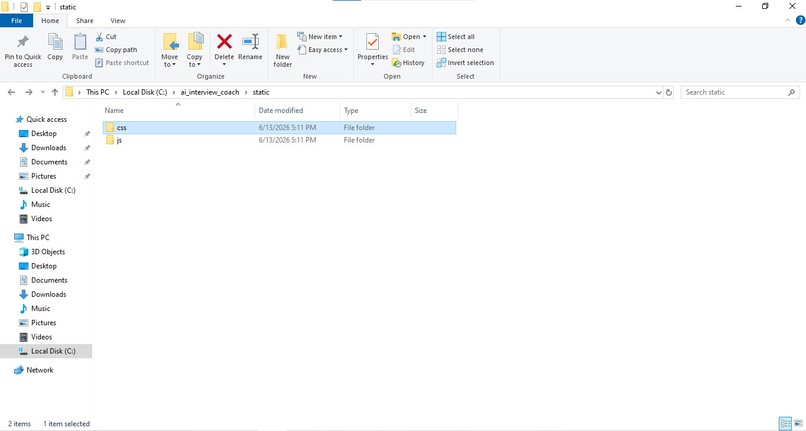Go up to parent folder
806x431 pixels.
[x=55, y=93]
